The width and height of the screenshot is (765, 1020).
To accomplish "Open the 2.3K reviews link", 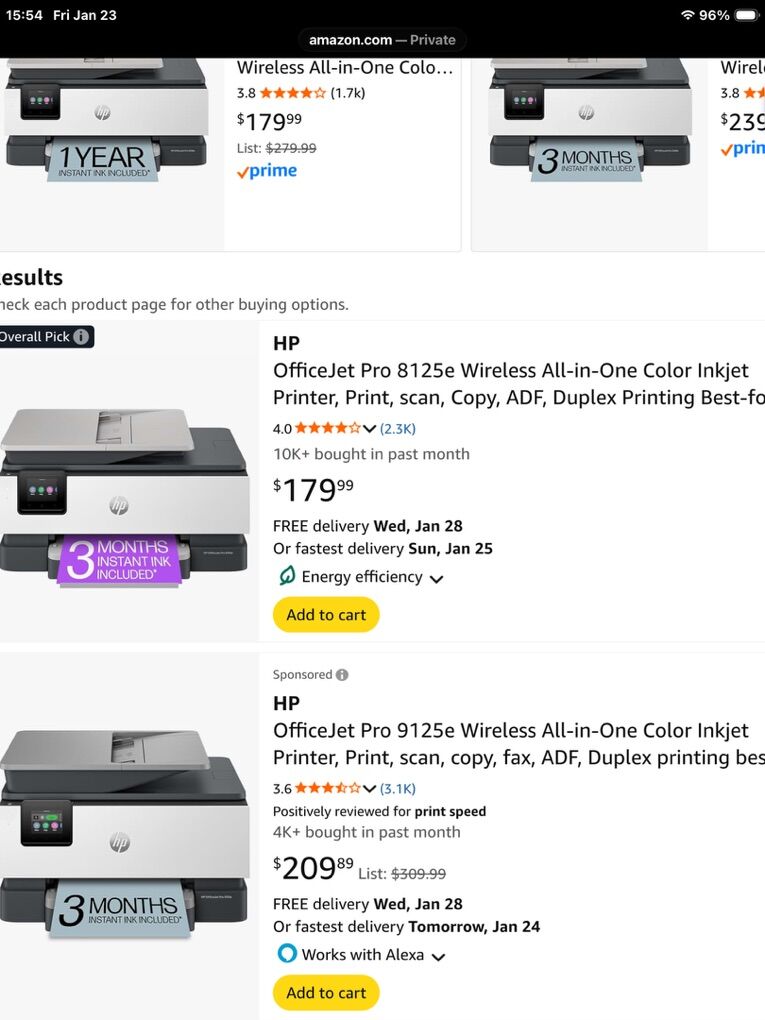I will (398, 429).
